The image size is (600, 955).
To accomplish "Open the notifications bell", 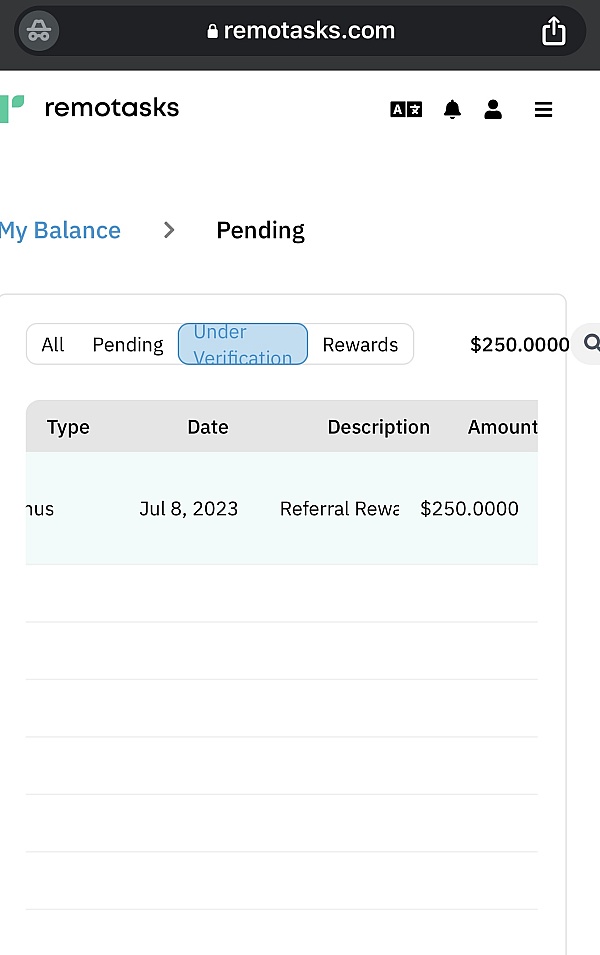I will (452, 110).
